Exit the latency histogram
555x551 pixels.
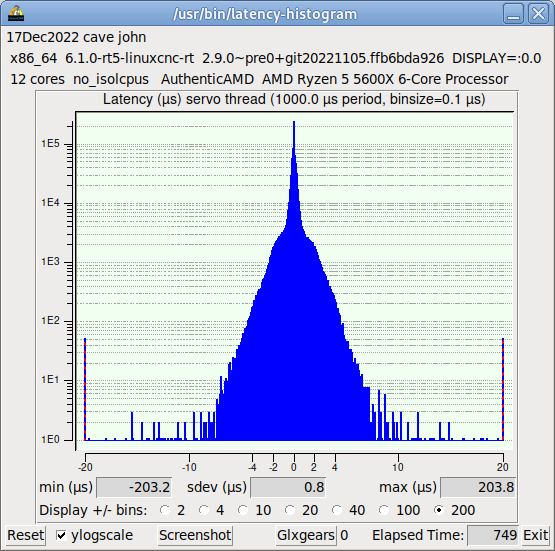536,535
